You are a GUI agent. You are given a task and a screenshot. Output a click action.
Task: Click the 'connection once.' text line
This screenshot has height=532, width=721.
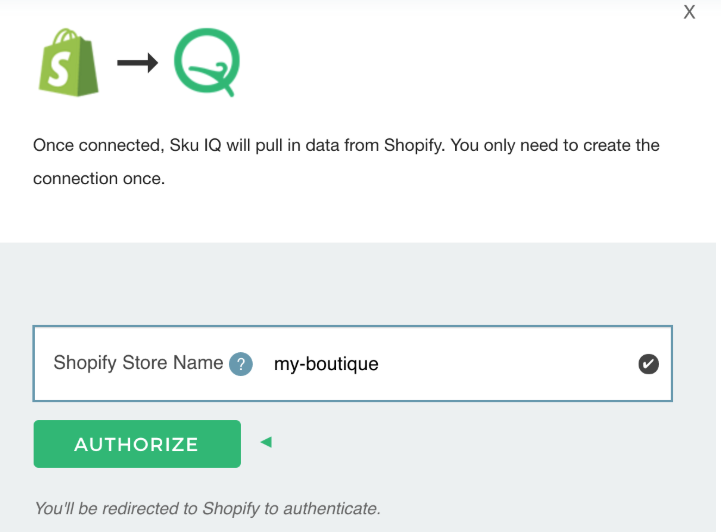pos(98,180)
